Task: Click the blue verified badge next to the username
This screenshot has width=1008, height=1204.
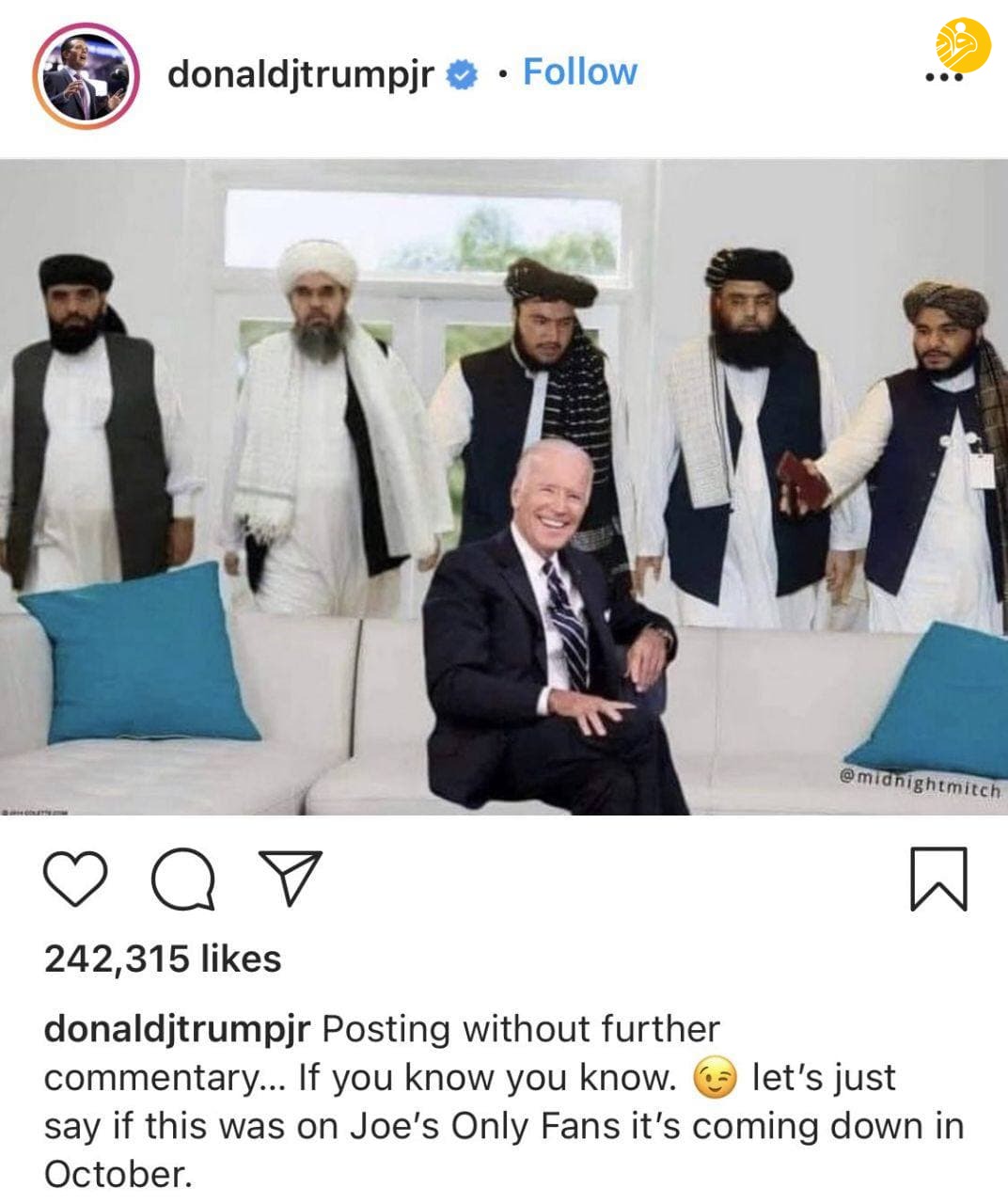Action: click(460, 75)
